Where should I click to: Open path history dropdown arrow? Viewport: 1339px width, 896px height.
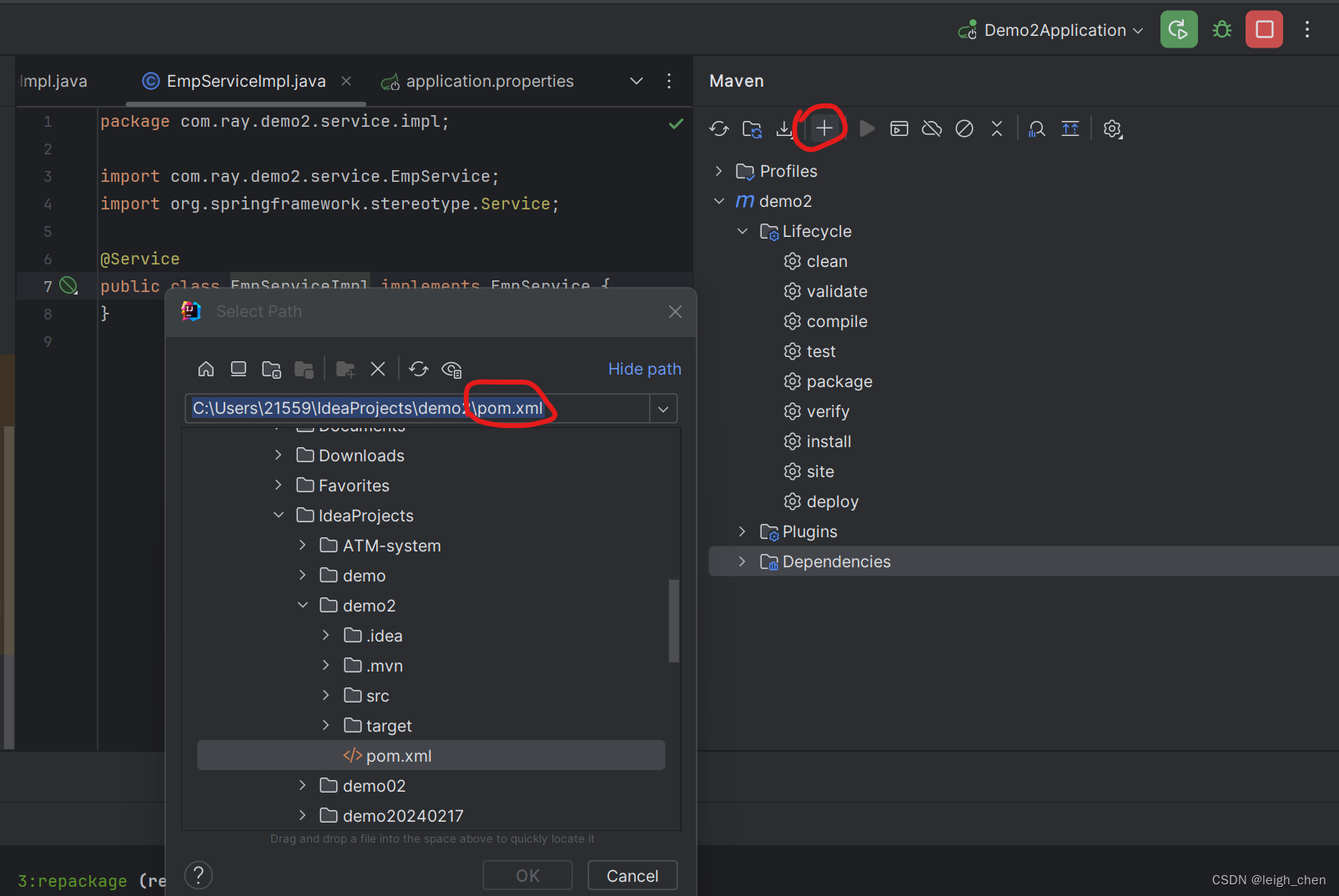tap(663, 409)
